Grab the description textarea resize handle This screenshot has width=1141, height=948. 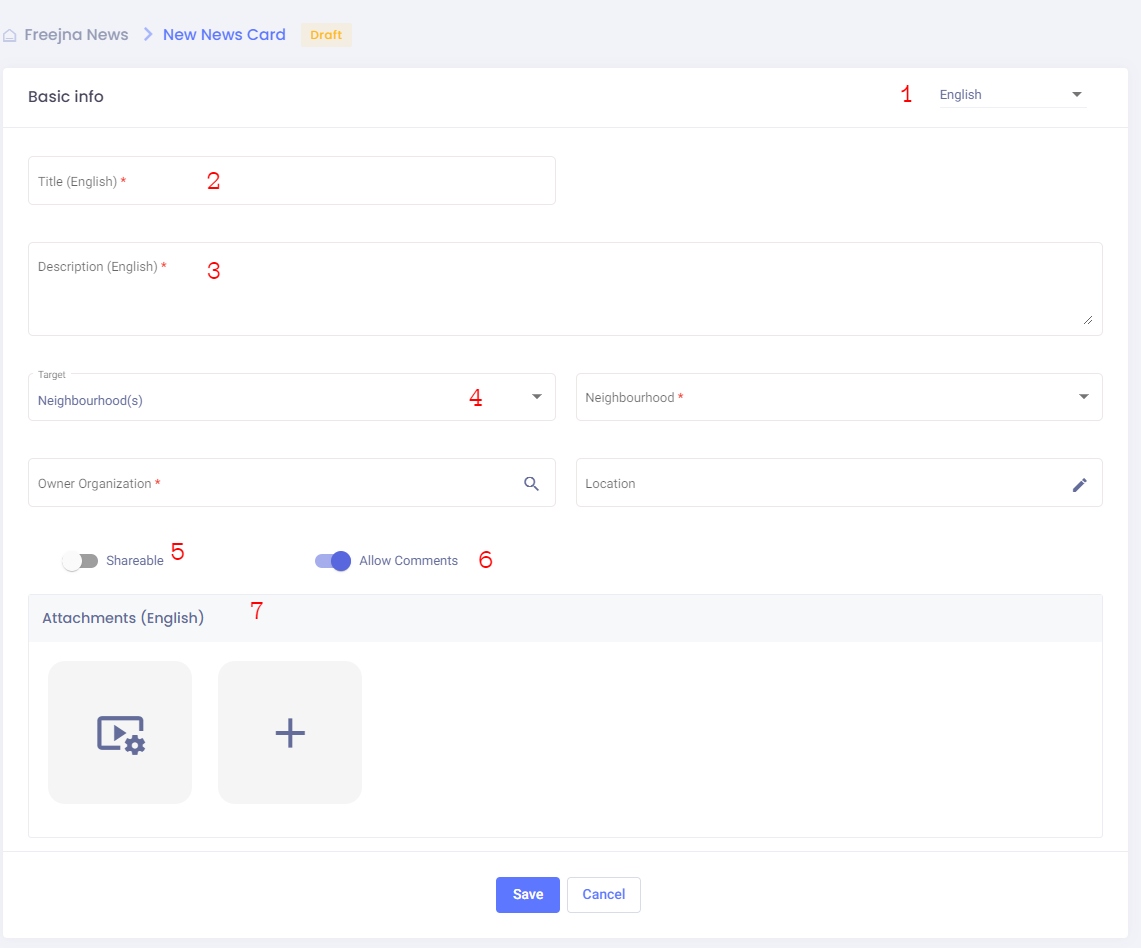point(1087,319)
